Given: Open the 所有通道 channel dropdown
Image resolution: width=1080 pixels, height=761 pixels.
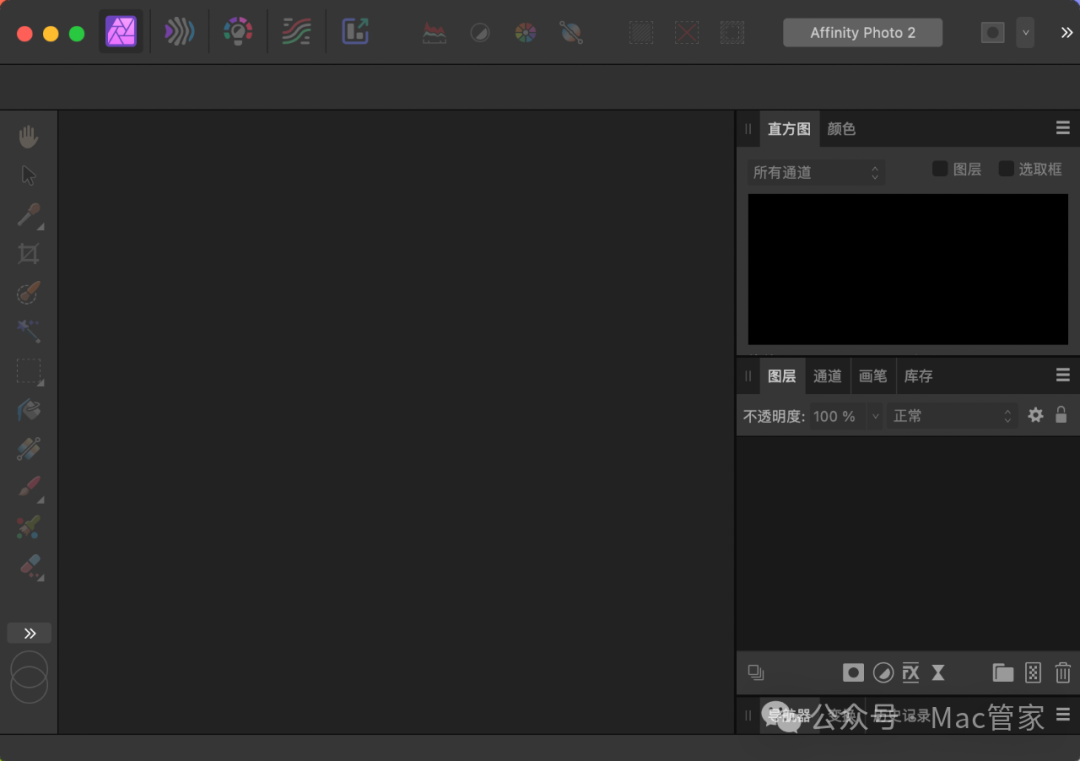Looking at the screenshot, I should (816, 173).
